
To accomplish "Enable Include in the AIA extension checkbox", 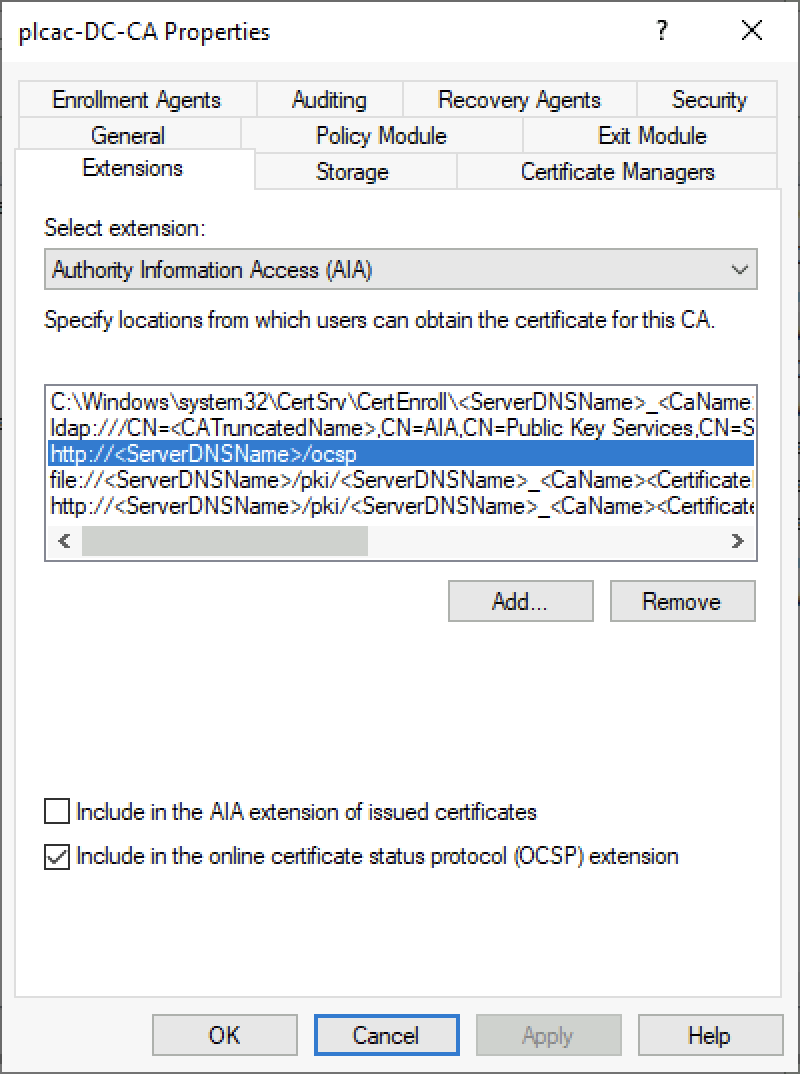I will coord(57,811).
